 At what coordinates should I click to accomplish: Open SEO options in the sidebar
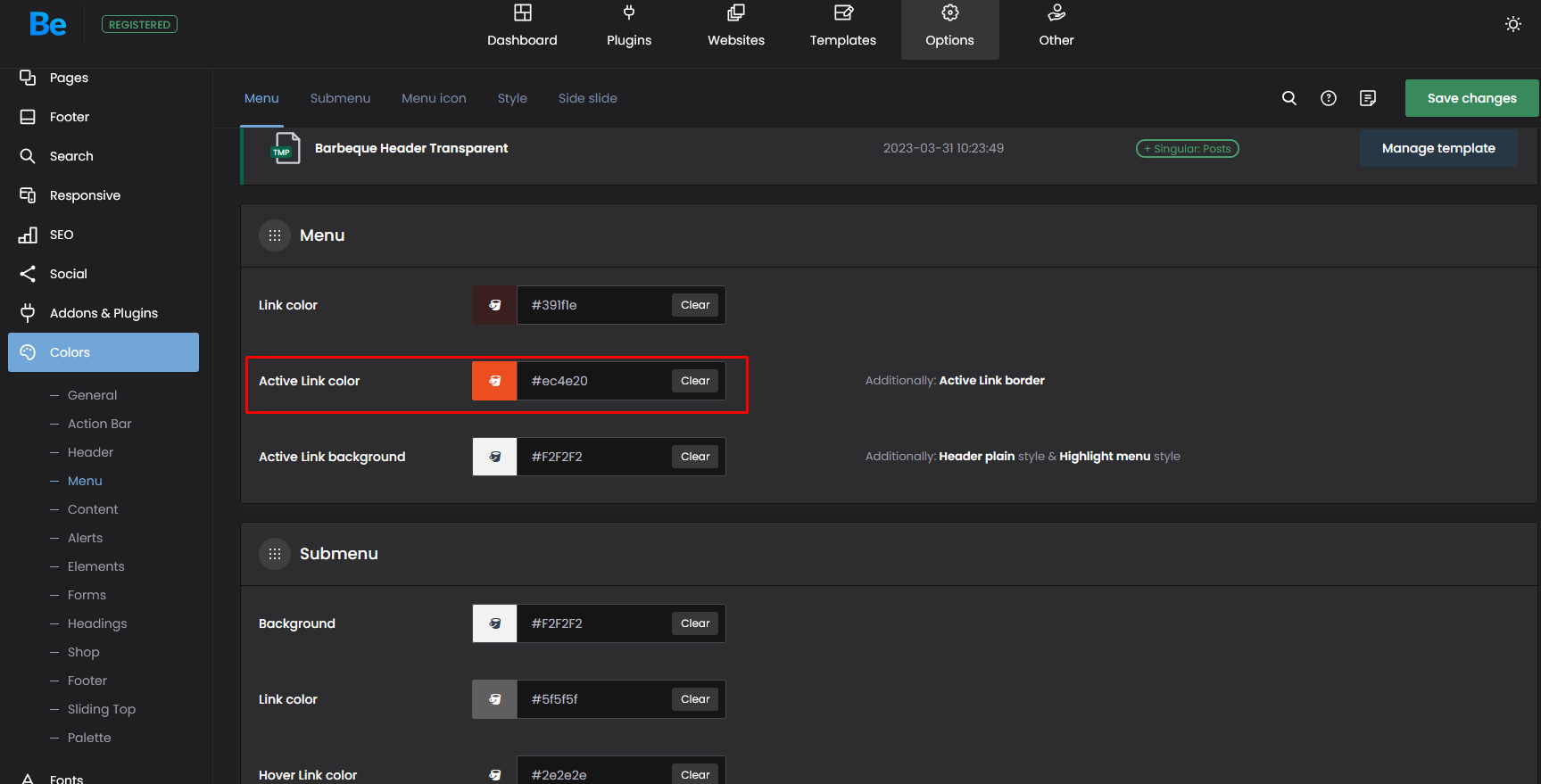click(x=104, y=235)
